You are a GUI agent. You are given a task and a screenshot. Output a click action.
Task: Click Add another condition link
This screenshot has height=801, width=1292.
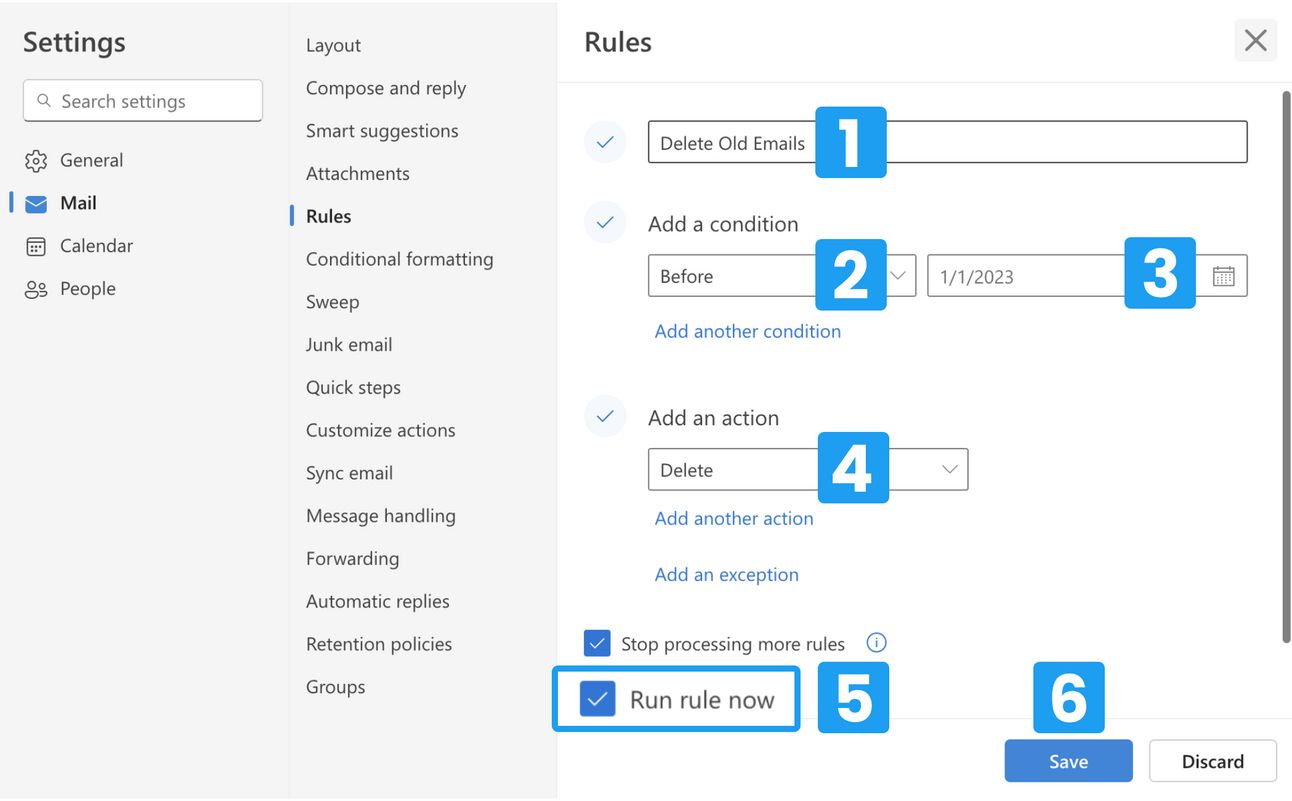[747, 331]
